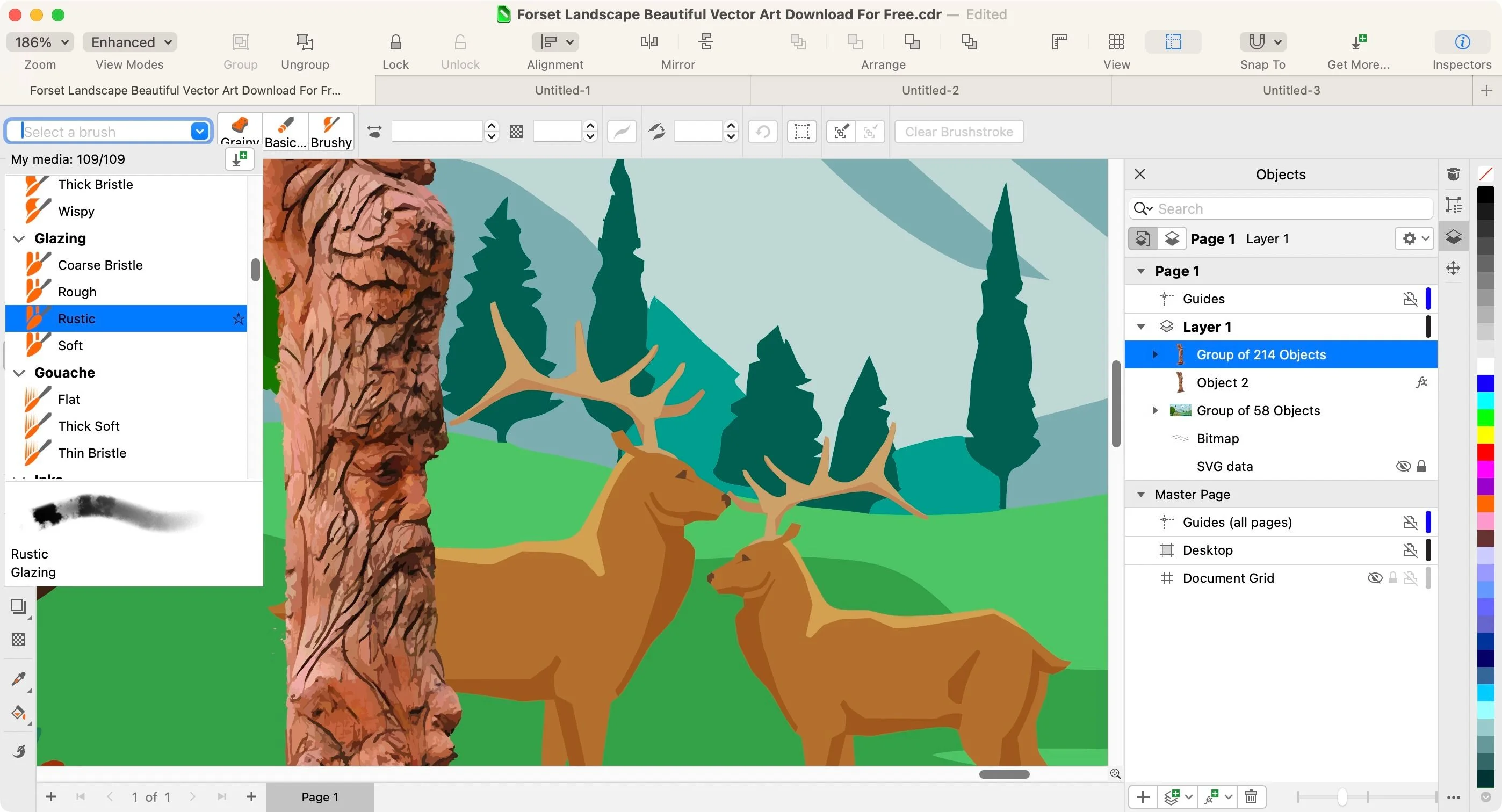Switch to the Untitled-2 document tab

click(x=929, y=90)
